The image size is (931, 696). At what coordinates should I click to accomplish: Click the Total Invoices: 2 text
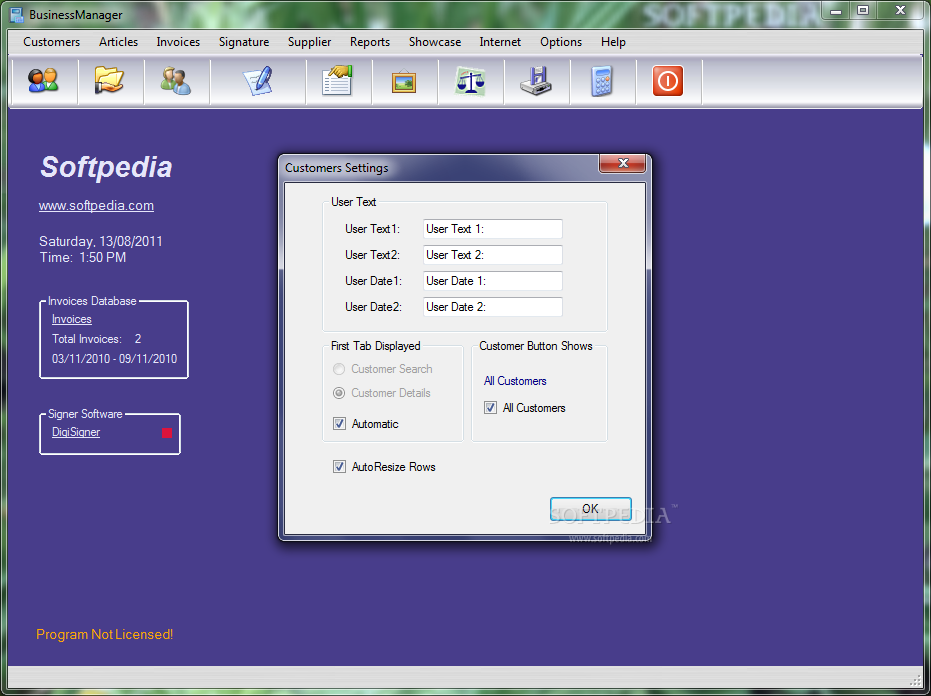(97, 338)
